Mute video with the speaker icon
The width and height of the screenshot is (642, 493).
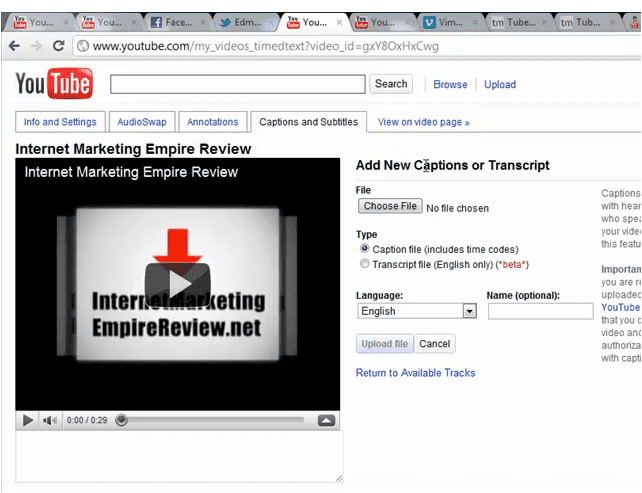coord(50,421)
